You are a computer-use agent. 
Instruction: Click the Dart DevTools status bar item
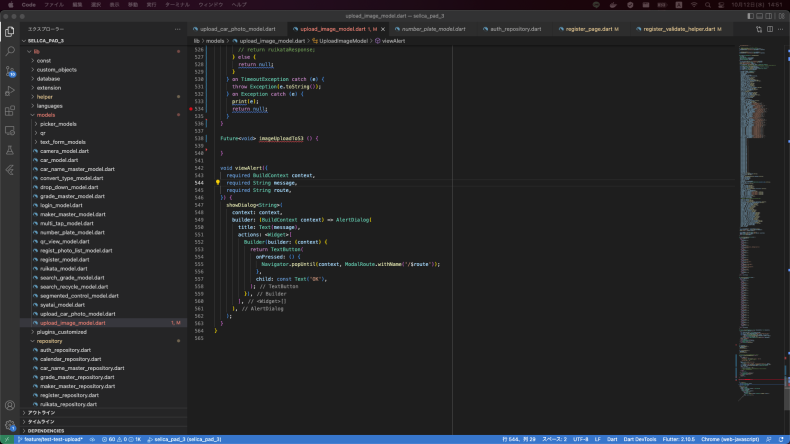click(642, 438)
